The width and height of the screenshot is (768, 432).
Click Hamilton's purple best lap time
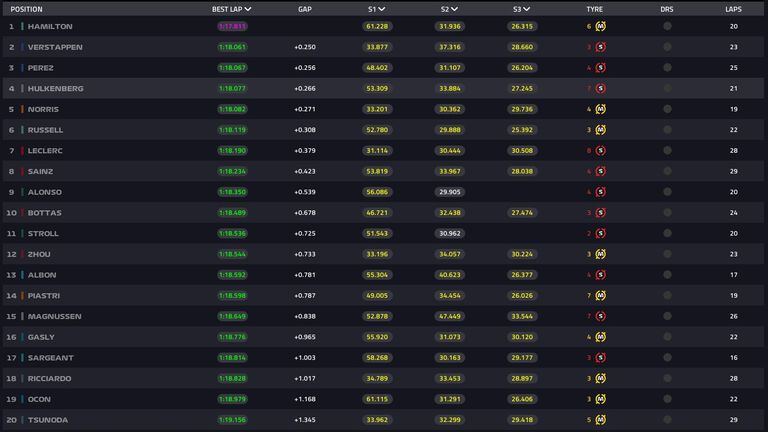click(232, 26)
